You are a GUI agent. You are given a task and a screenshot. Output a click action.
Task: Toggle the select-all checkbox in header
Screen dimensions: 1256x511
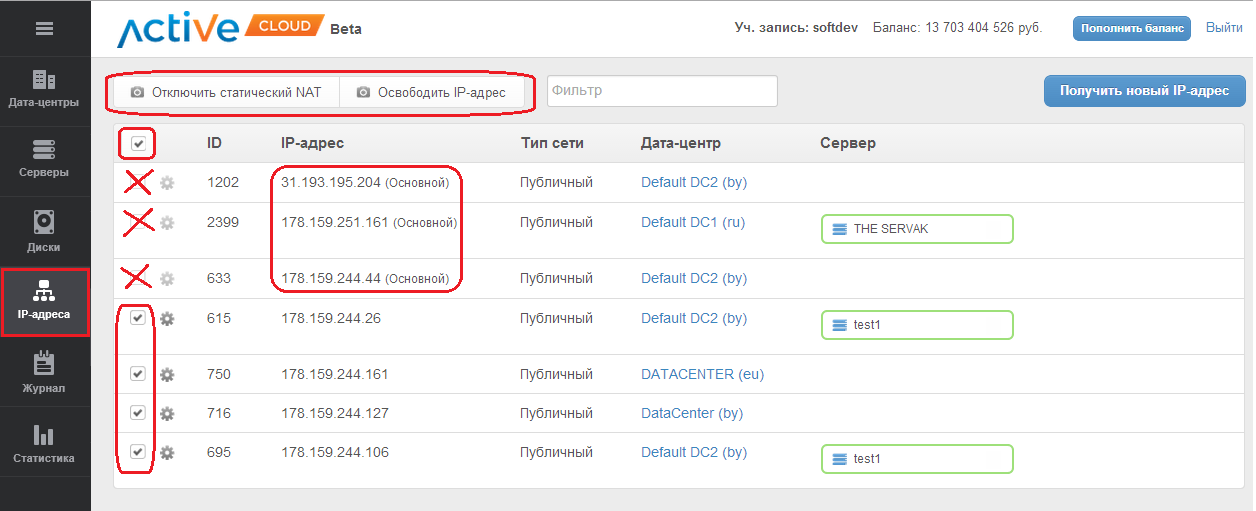[138, 144]
